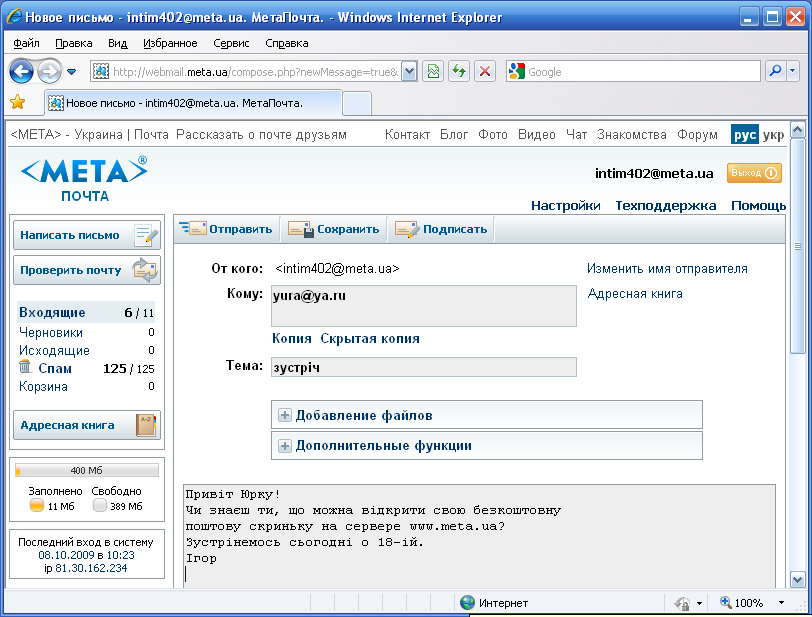Click the Кому recipient field

click(x=424, y=306)
